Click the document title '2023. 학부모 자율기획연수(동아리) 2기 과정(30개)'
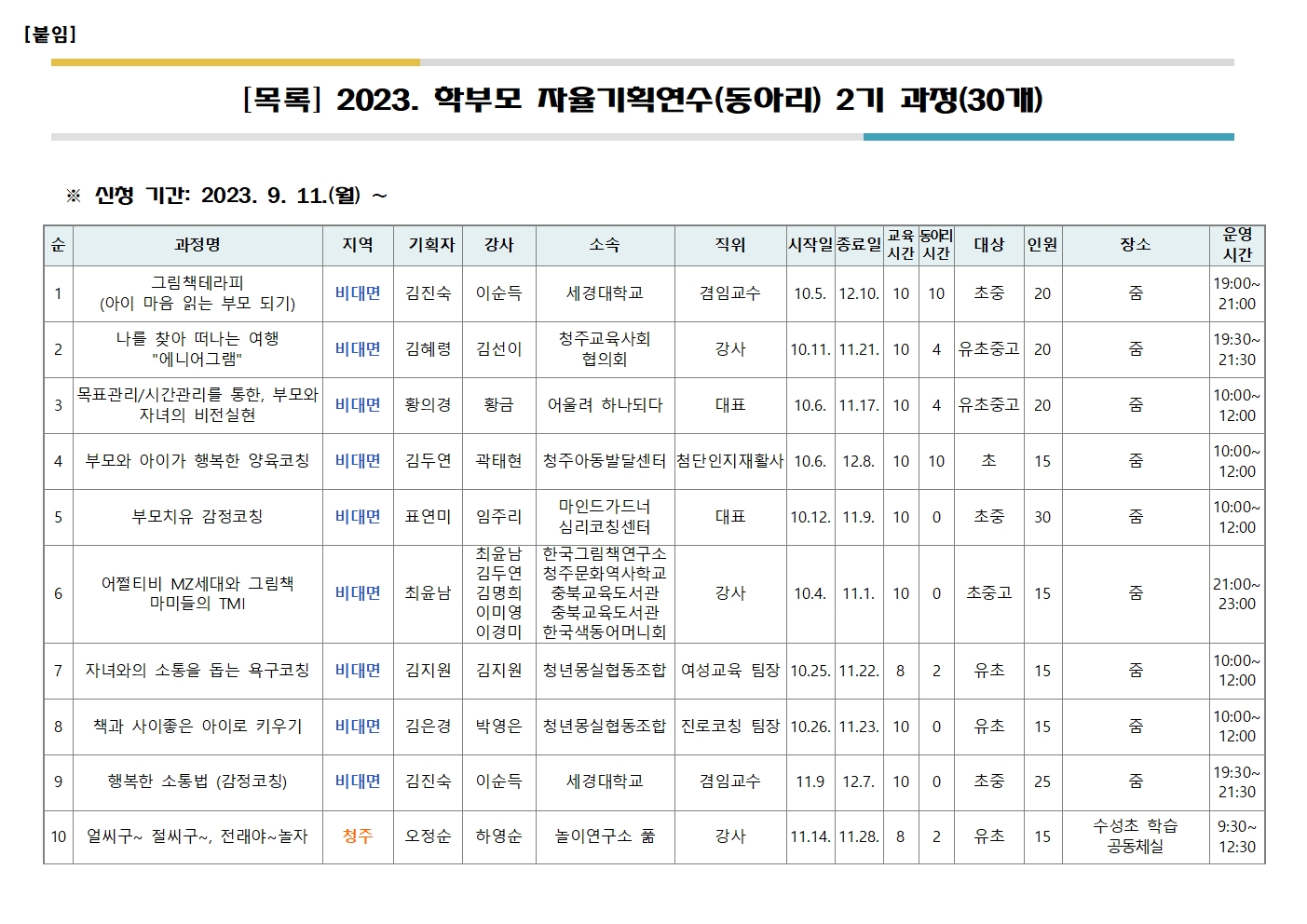1307x924 pixels. tap(689, 100)
